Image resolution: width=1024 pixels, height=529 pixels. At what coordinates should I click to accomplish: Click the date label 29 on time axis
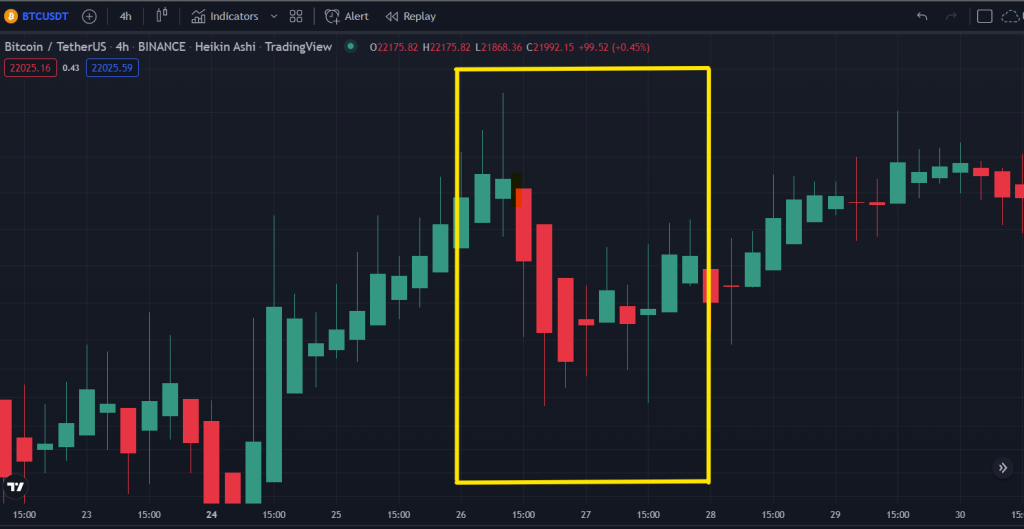coord(835,515)
